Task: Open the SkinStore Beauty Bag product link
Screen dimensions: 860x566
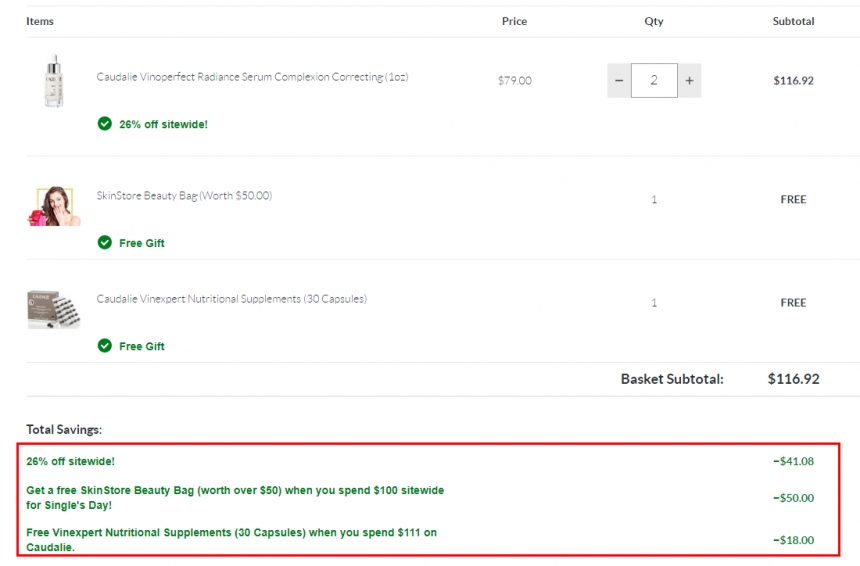Action: click(184, 196)
